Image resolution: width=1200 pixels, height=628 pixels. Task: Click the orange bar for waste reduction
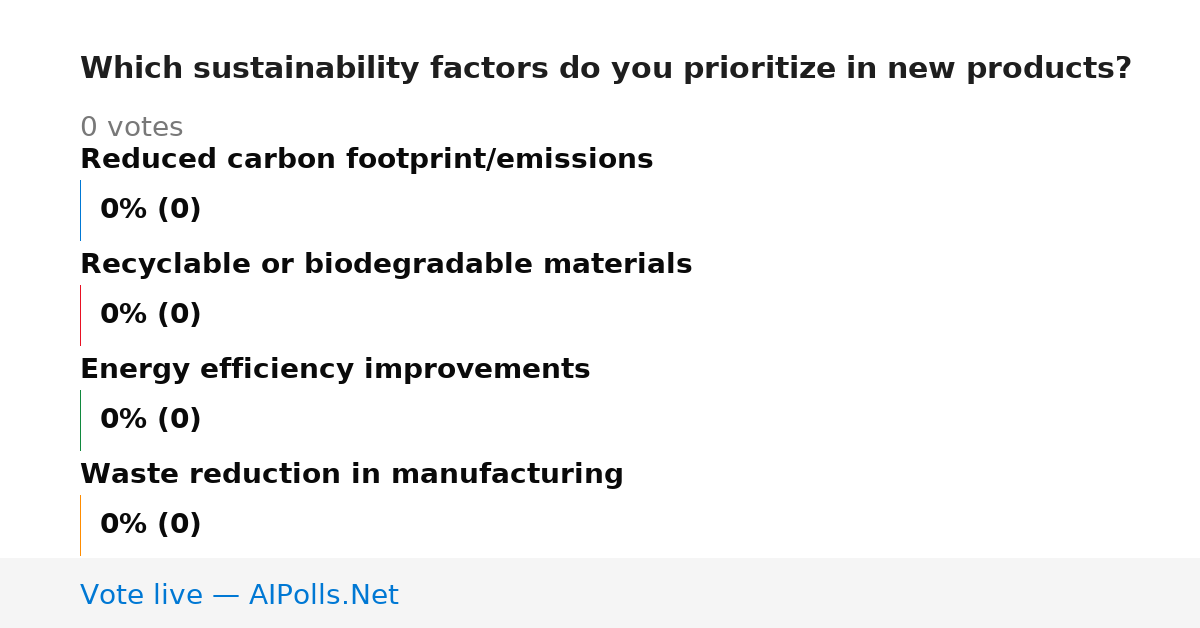click(x=80, y=525)
